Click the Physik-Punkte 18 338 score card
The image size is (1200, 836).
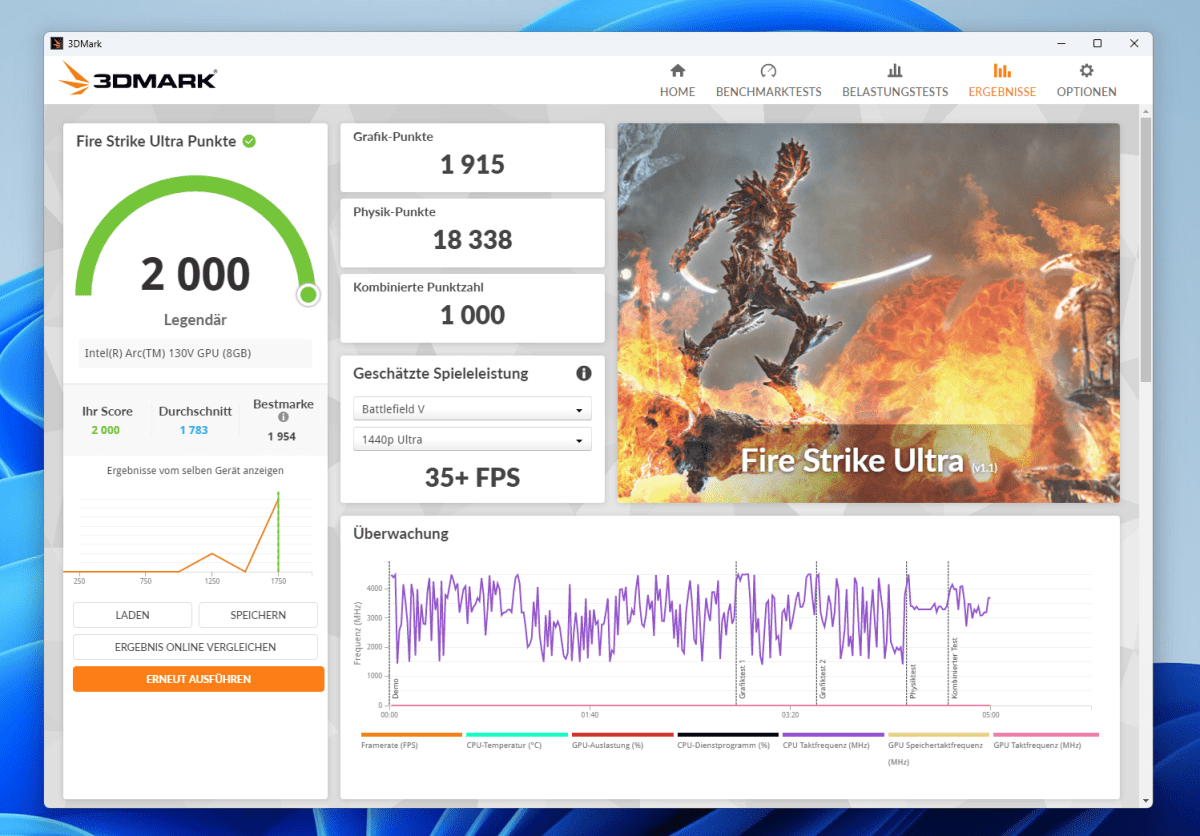point(472,232)
